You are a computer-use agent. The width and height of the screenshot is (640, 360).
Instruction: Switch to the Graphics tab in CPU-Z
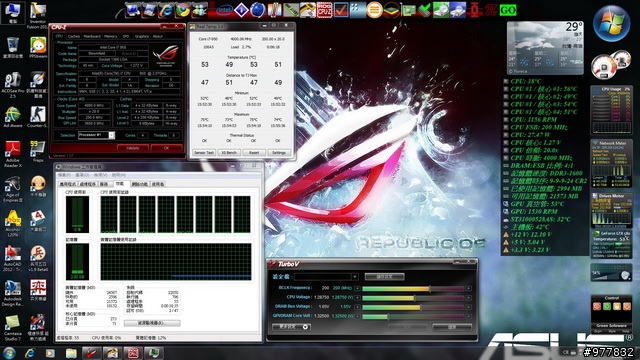[x=142, y=36]
